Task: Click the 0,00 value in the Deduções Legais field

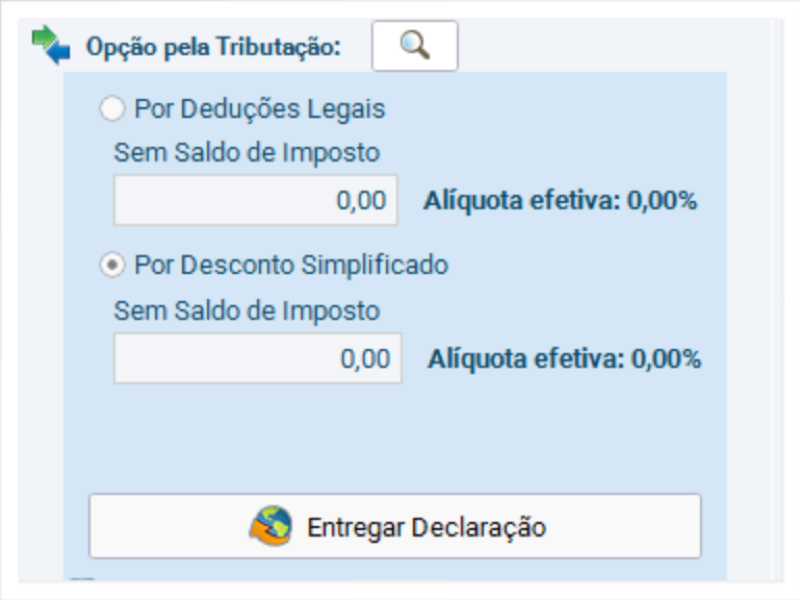Action: tap(360, 201)
